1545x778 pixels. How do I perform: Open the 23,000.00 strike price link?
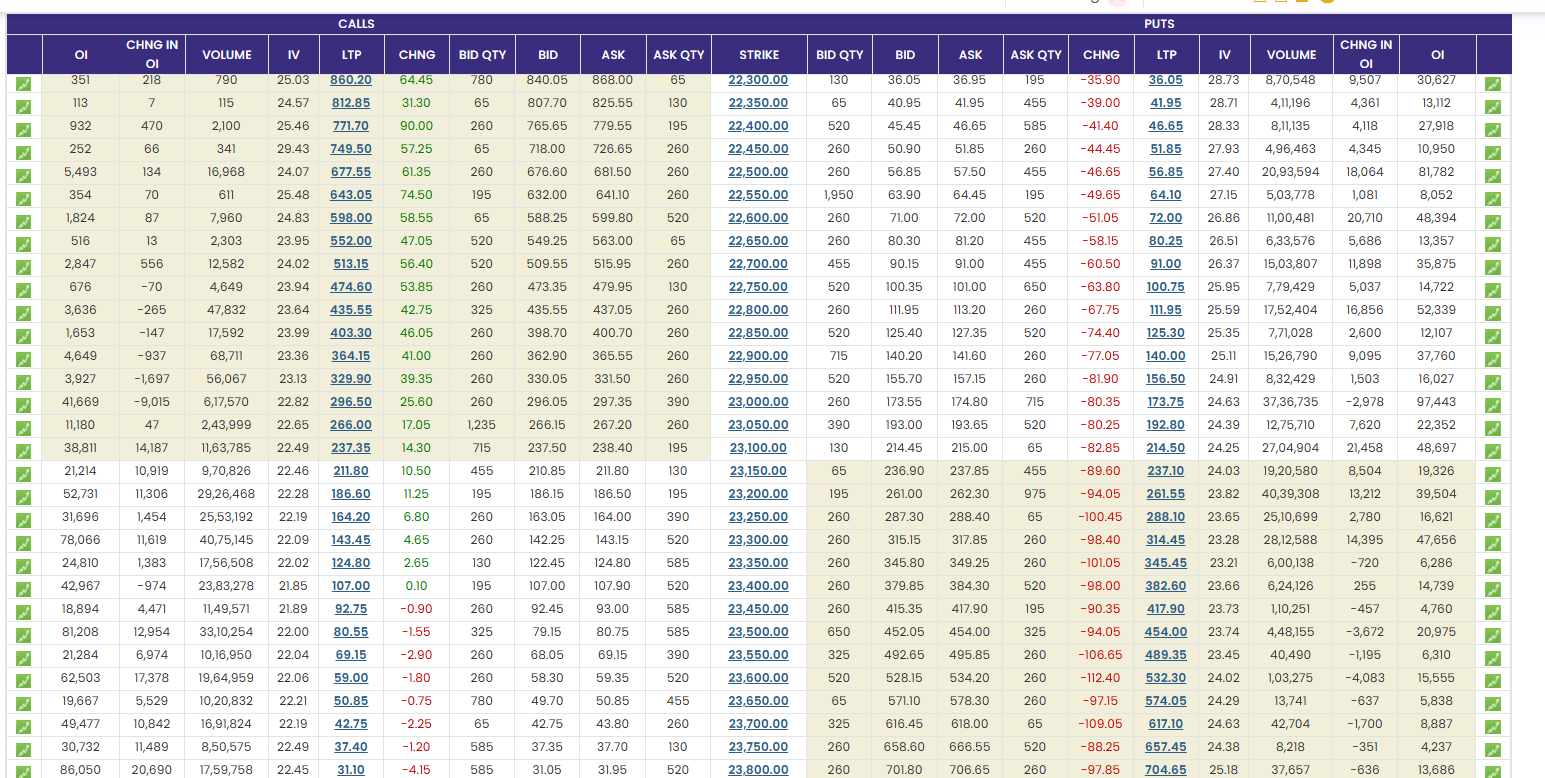pyautogui.click(x=757, y=402)
